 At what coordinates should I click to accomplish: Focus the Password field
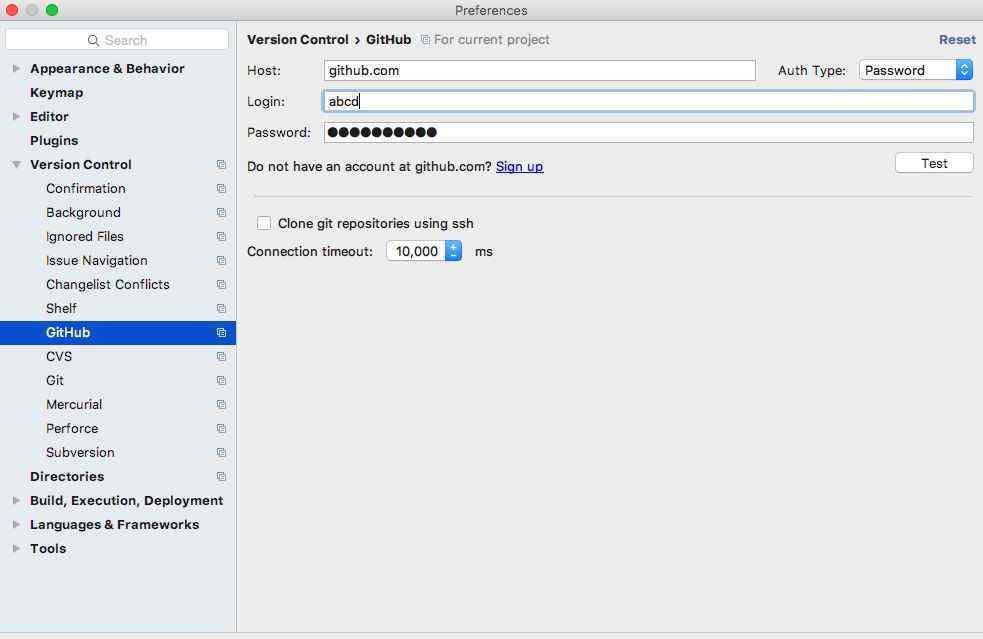(x=649, y=132)
